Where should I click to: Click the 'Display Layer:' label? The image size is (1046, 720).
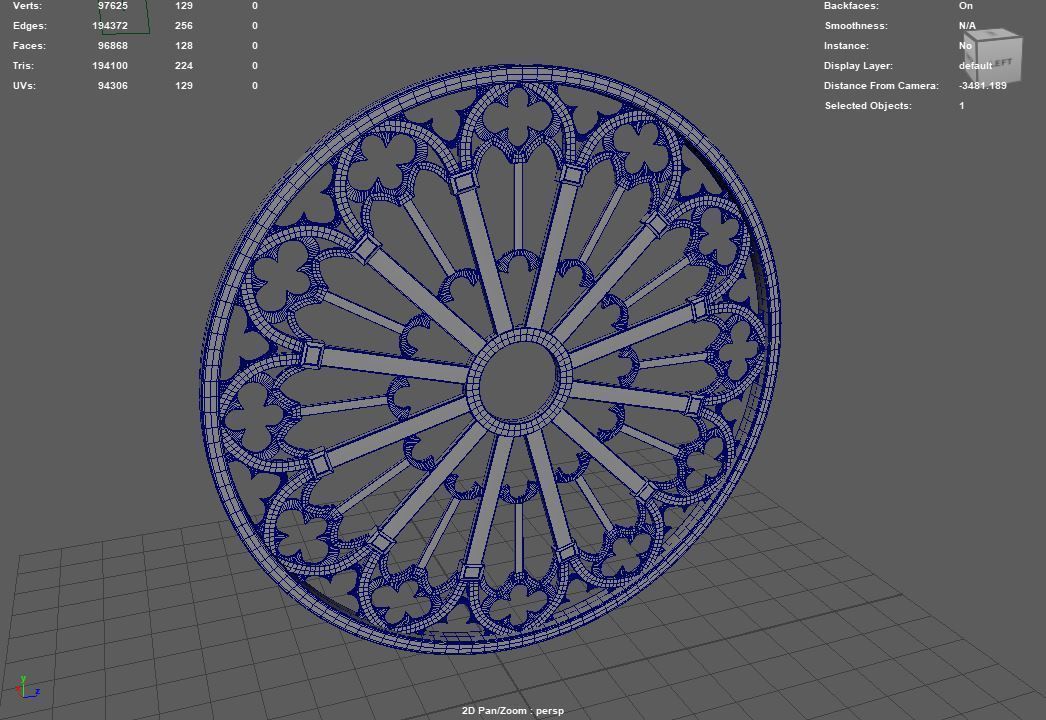coord(858,65)
